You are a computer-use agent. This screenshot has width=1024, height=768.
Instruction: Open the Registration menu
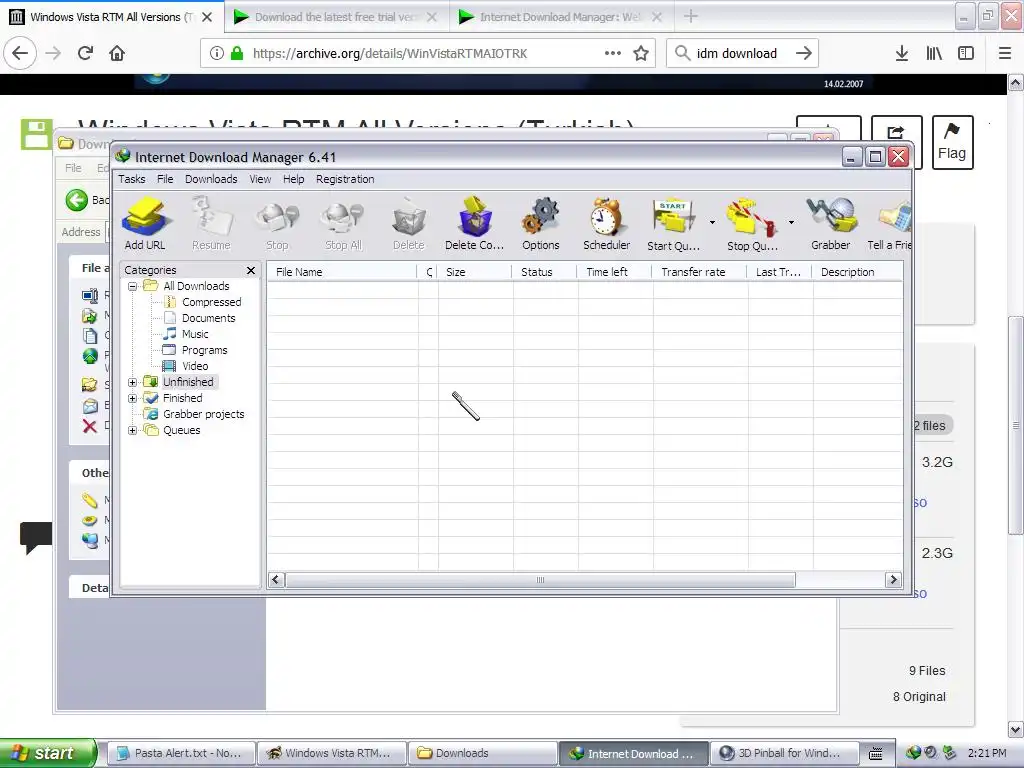(345, 179)
